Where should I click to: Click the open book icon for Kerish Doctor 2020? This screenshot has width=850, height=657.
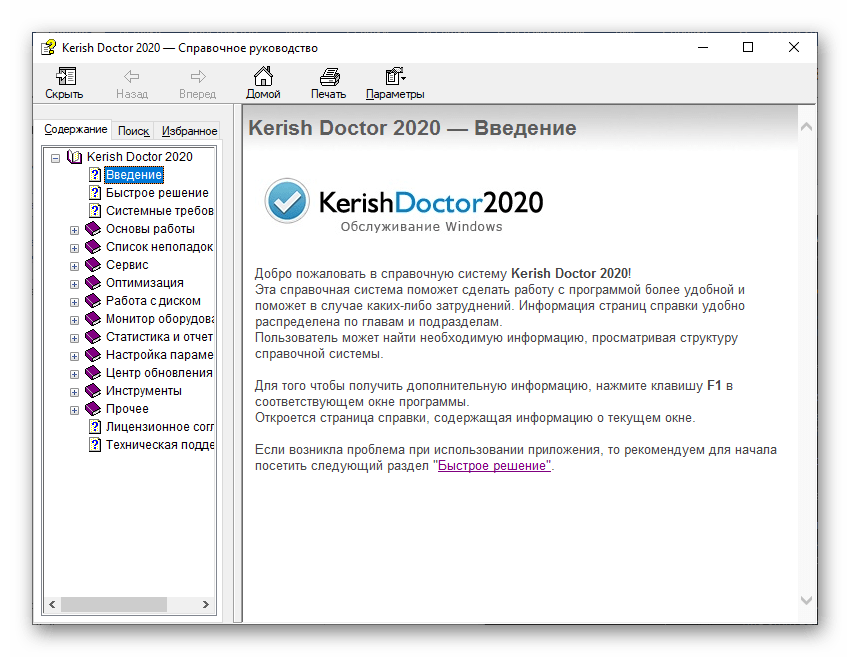pyautogui.click(x=74, y=157)
